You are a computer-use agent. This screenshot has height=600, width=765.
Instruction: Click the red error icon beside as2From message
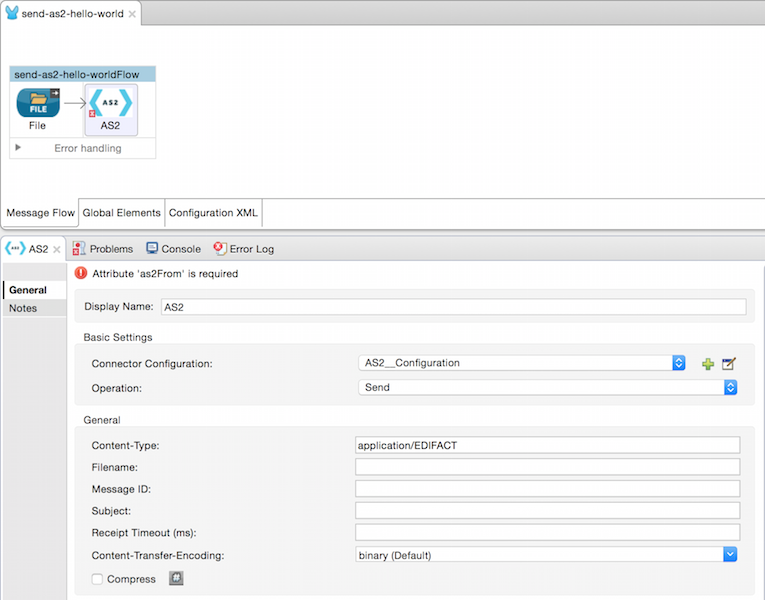[x=81, y=273]
